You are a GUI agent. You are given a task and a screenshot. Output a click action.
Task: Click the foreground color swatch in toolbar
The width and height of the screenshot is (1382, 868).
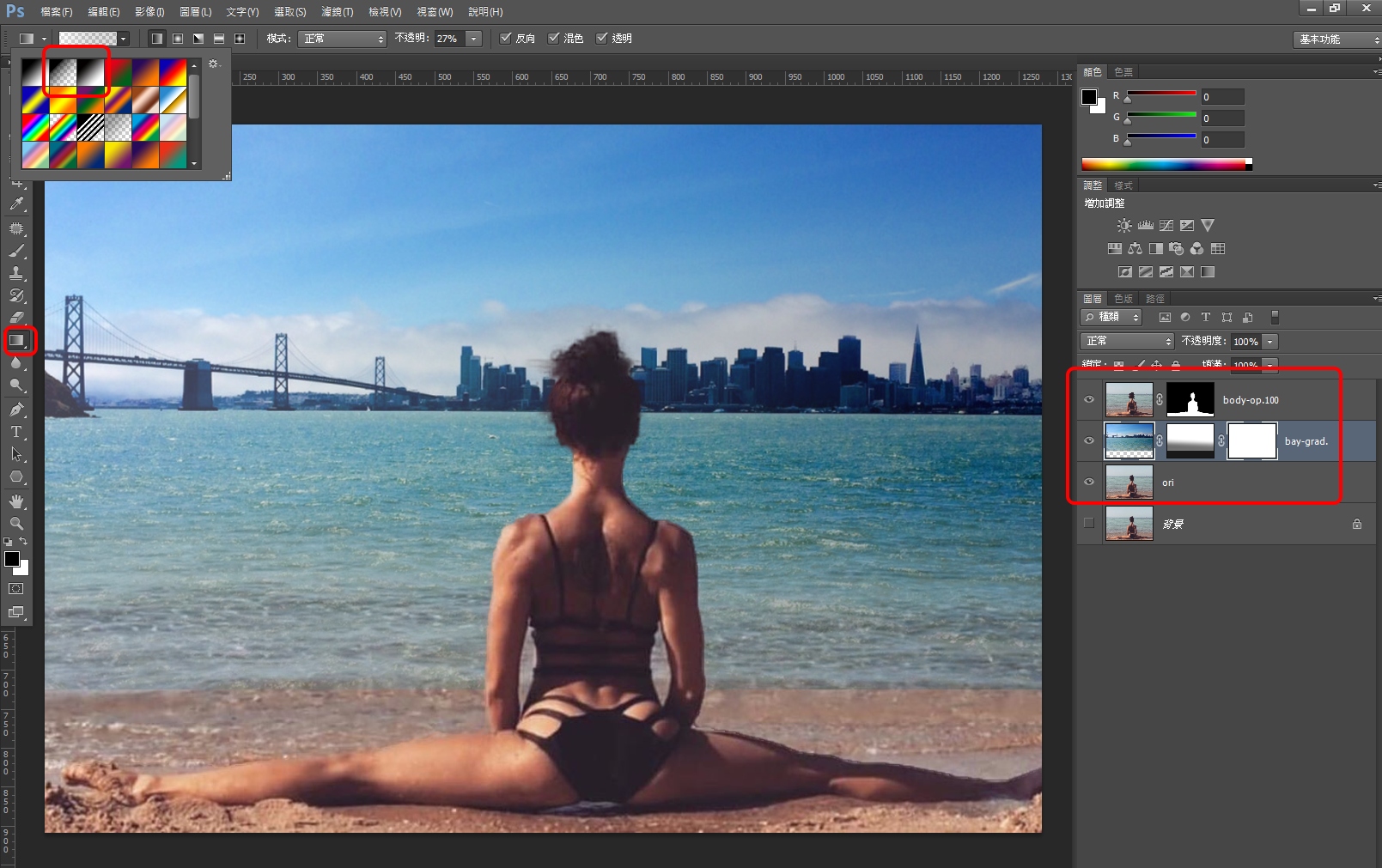pos(11,559)
